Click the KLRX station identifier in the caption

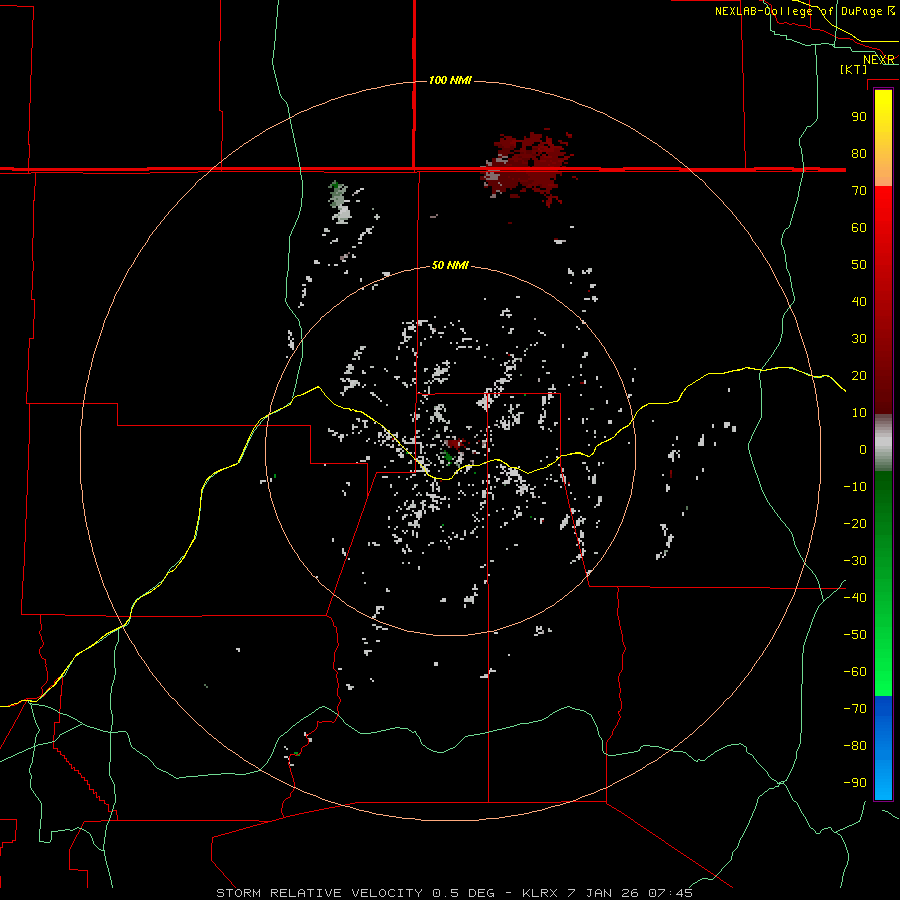[x=540, y=893]
